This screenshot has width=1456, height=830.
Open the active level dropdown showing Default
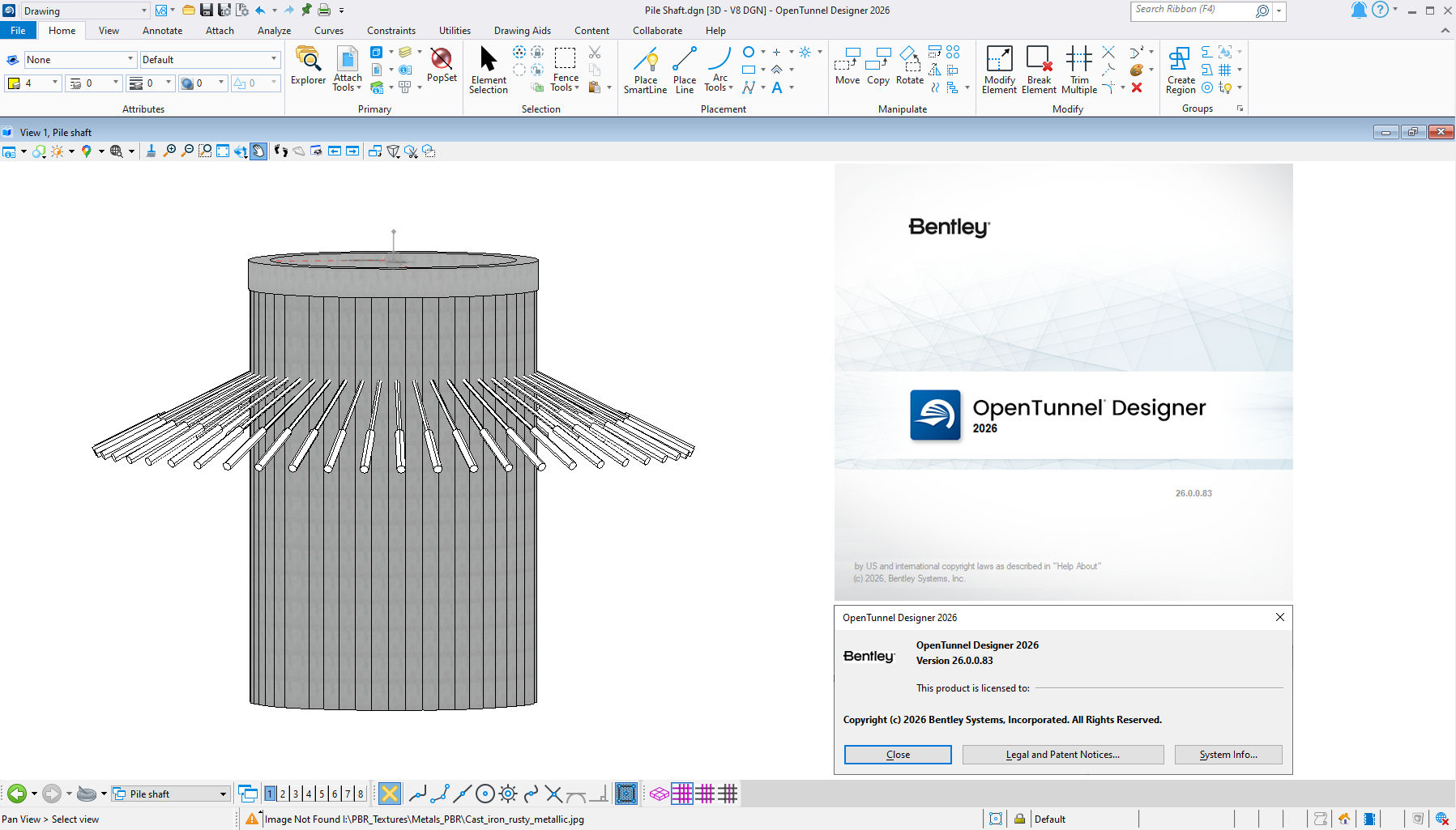click(210, 59)
